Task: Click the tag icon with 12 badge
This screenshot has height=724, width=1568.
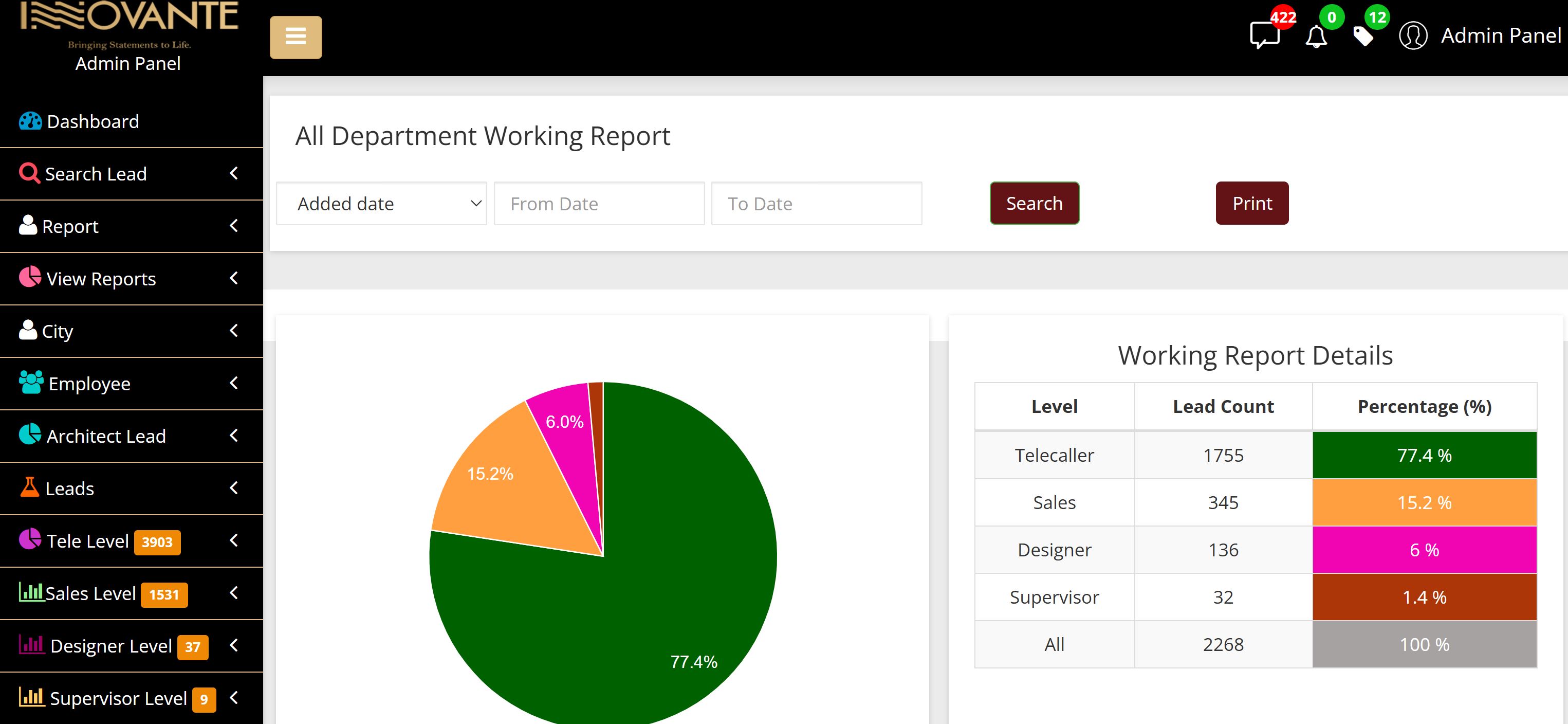Action: [1362, 37]
